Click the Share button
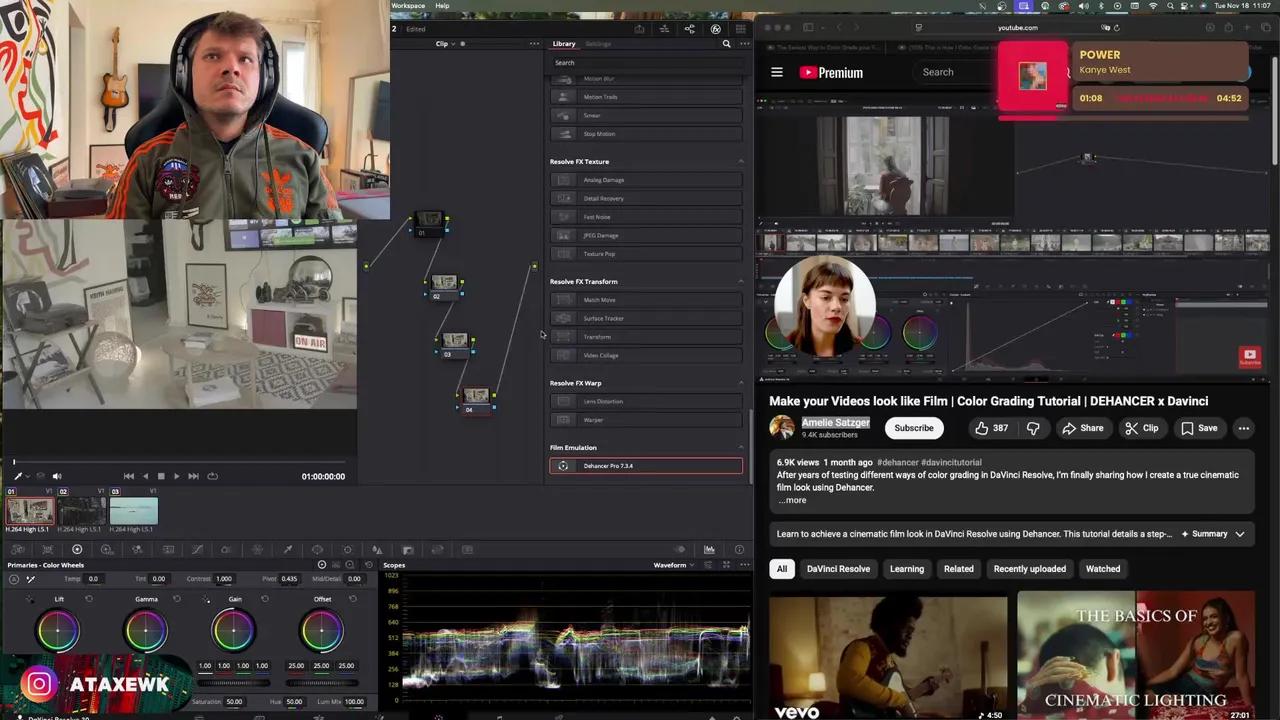Screen dimensions: 1280x720 (1083, 428)
